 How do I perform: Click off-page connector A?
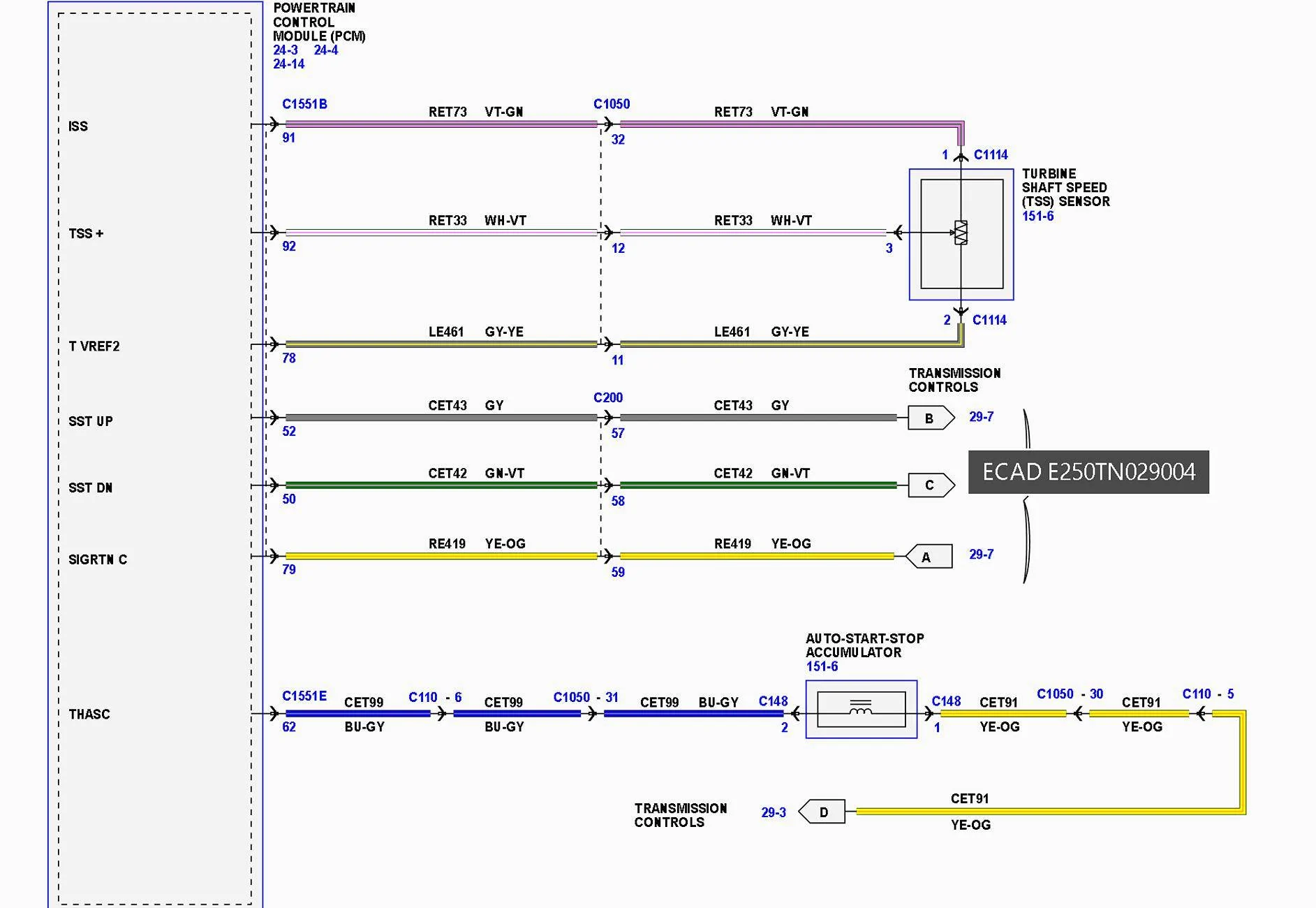pyautogui.click(x=929, y=557)
